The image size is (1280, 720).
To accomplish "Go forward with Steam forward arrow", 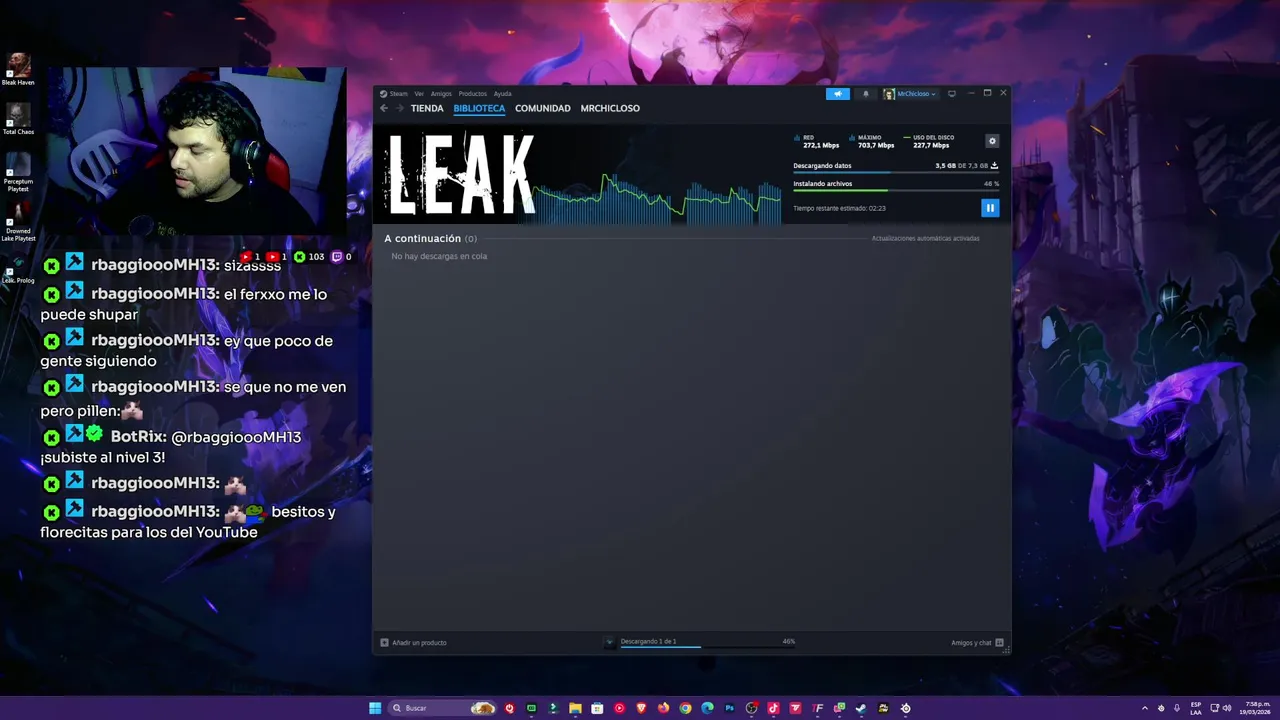I will tap(399, 108).
